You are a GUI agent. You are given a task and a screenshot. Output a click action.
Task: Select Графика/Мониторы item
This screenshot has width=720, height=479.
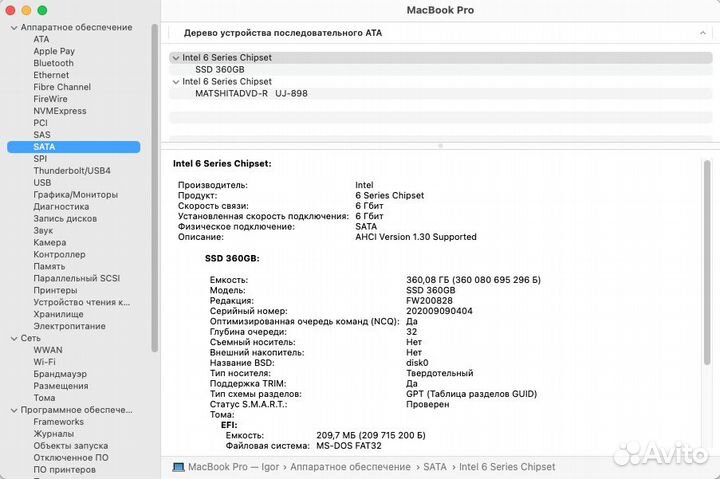75,195
